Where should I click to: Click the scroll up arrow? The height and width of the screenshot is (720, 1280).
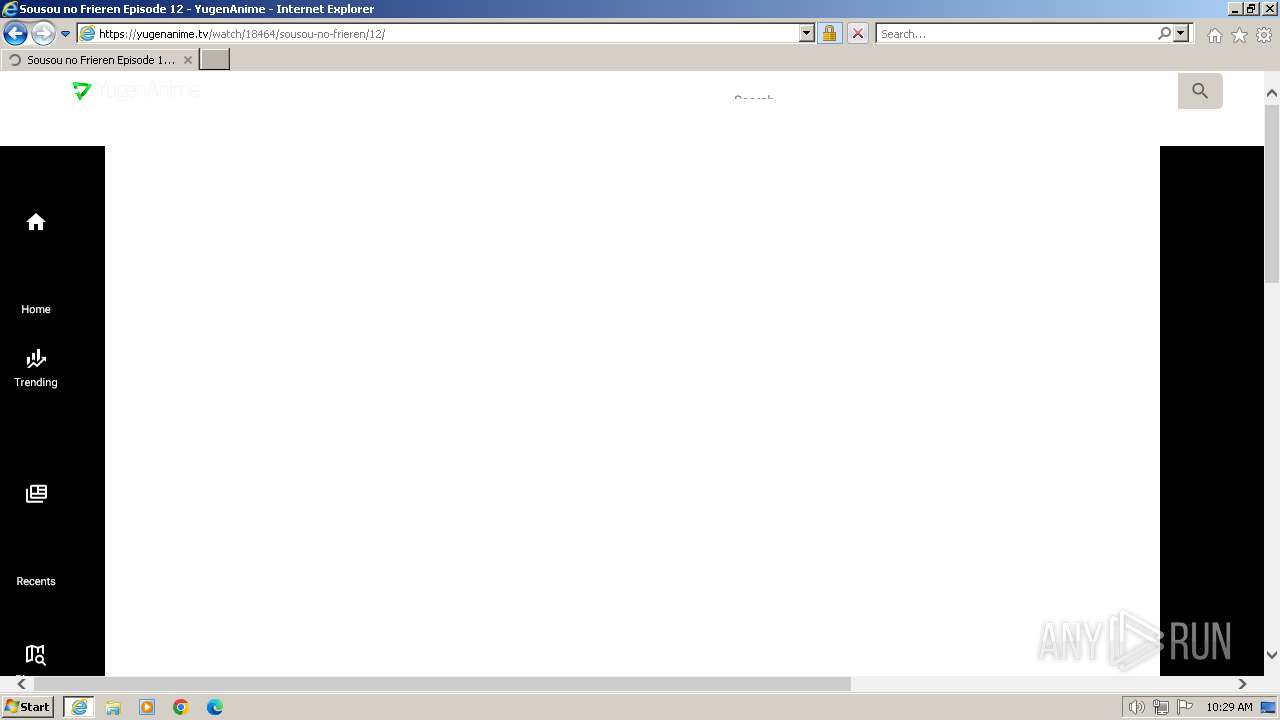click(1272, 93)
